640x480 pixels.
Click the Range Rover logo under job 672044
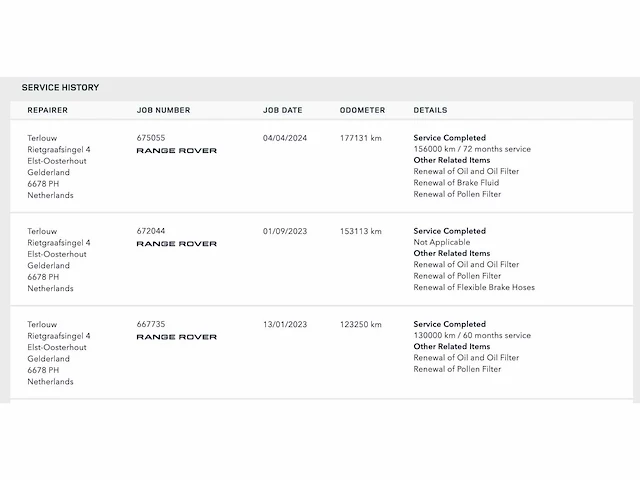[x=176, y=244]
